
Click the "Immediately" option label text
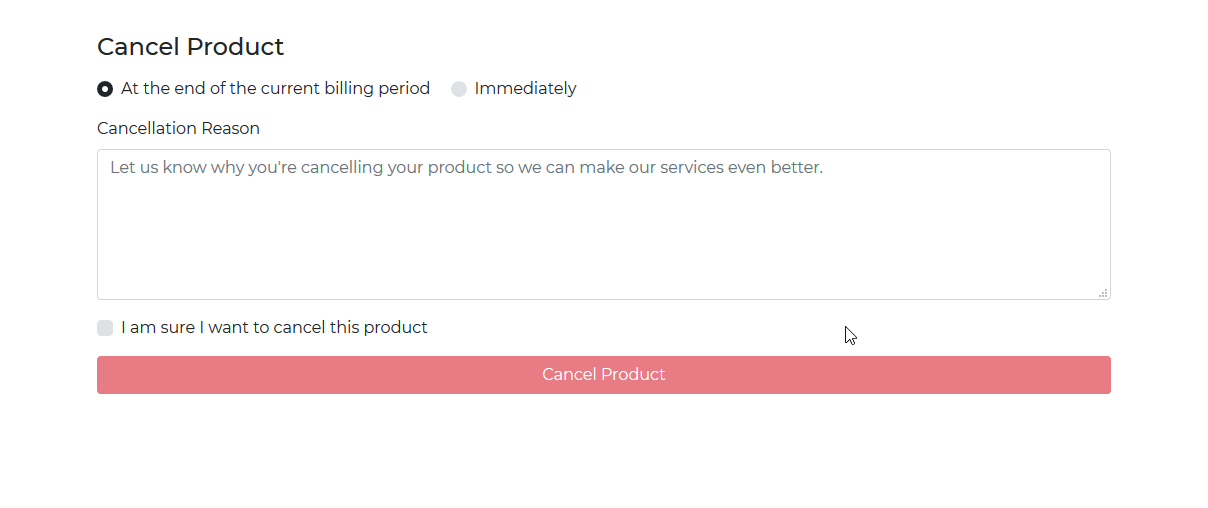pyautogui.click(x=525, y=88)
